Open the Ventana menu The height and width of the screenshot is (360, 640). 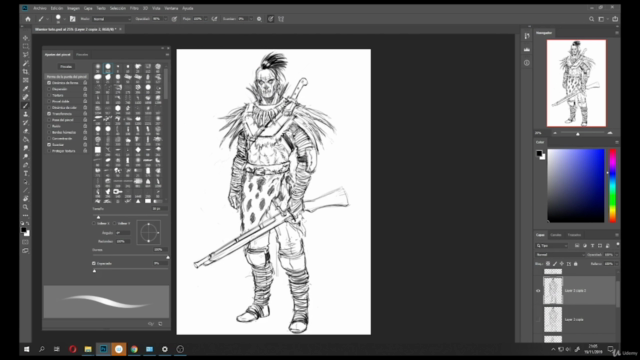[x=171, y=8]
